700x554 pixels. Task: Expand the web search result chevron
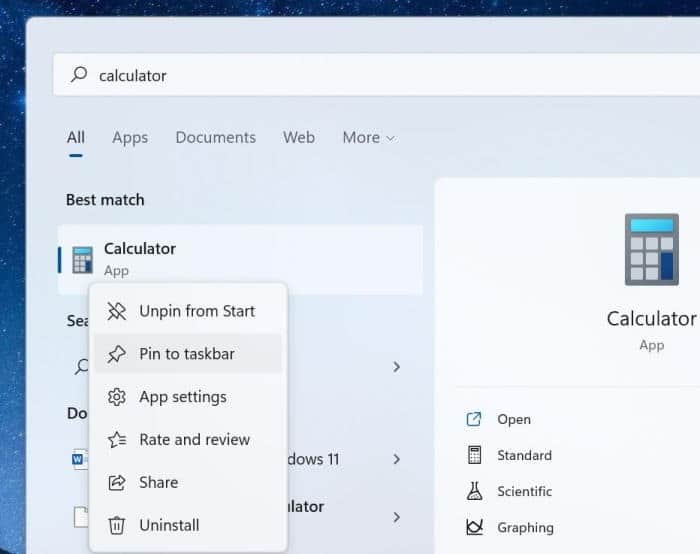tap(396, 367)
